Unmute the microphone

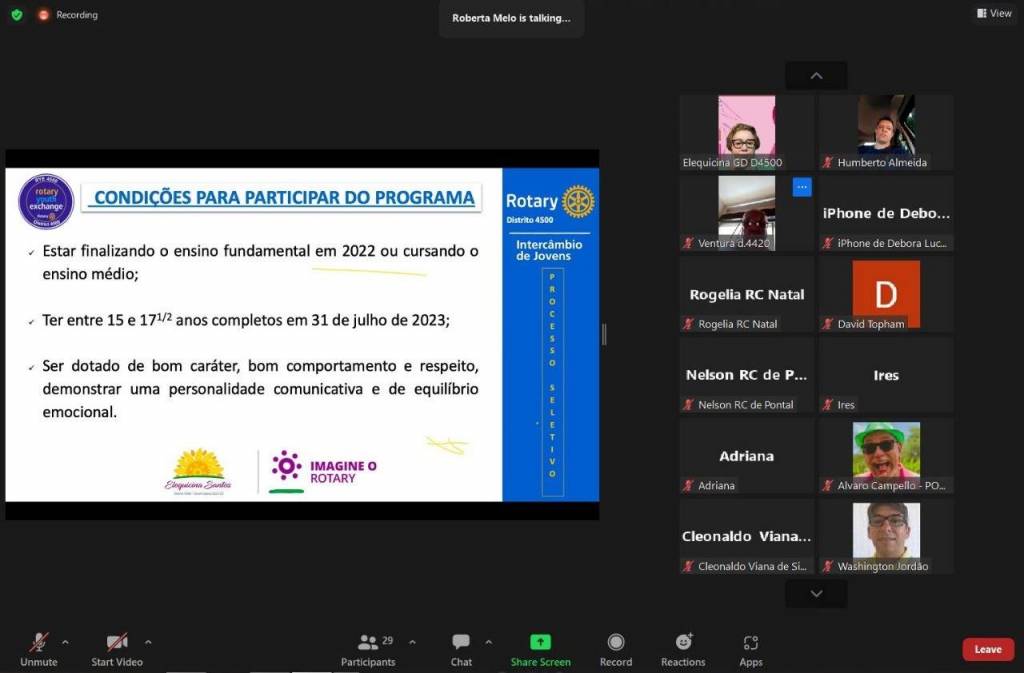(x=39, y=648)
